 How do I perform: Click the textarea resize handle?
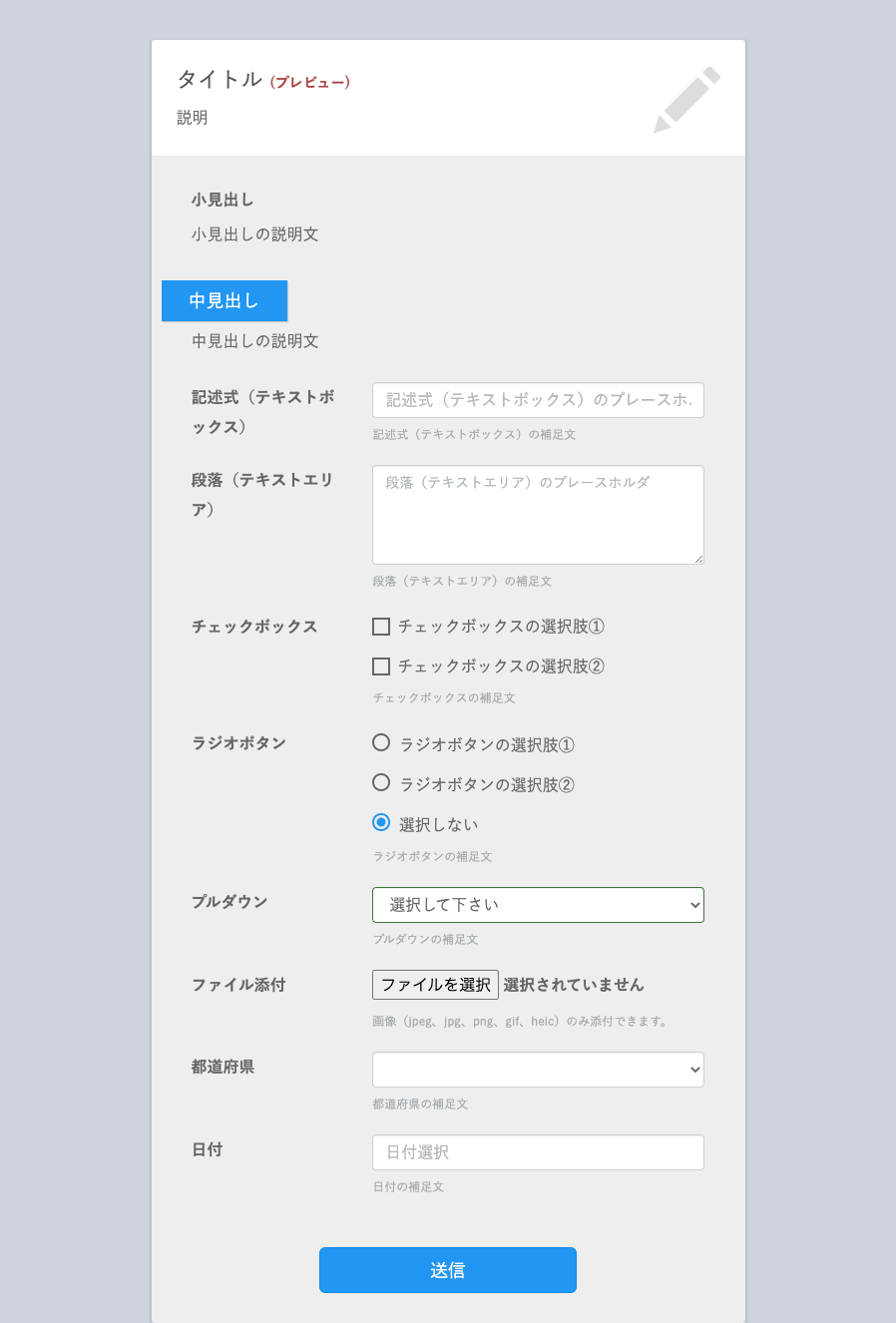pos(699,560)
